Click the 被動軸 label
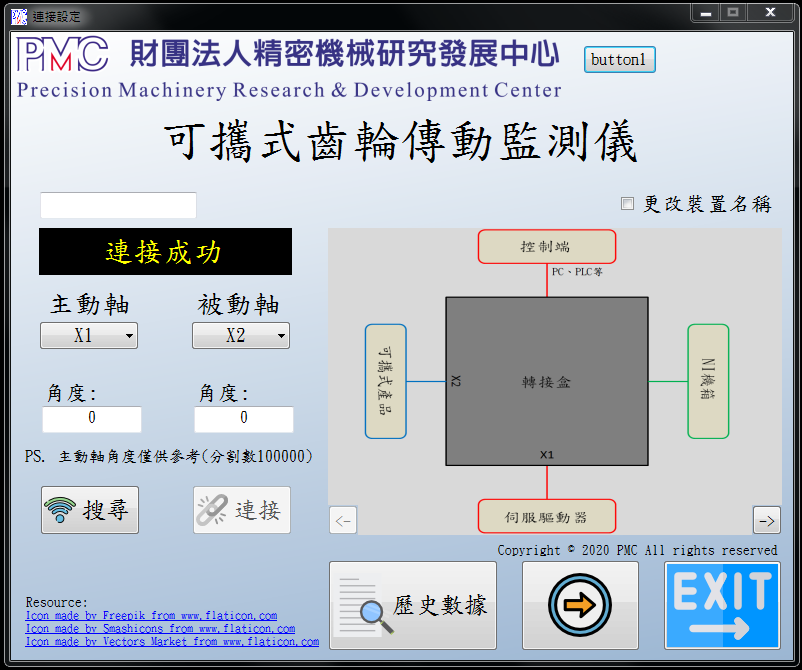The image size is (802, 670). tap(238, 305)
